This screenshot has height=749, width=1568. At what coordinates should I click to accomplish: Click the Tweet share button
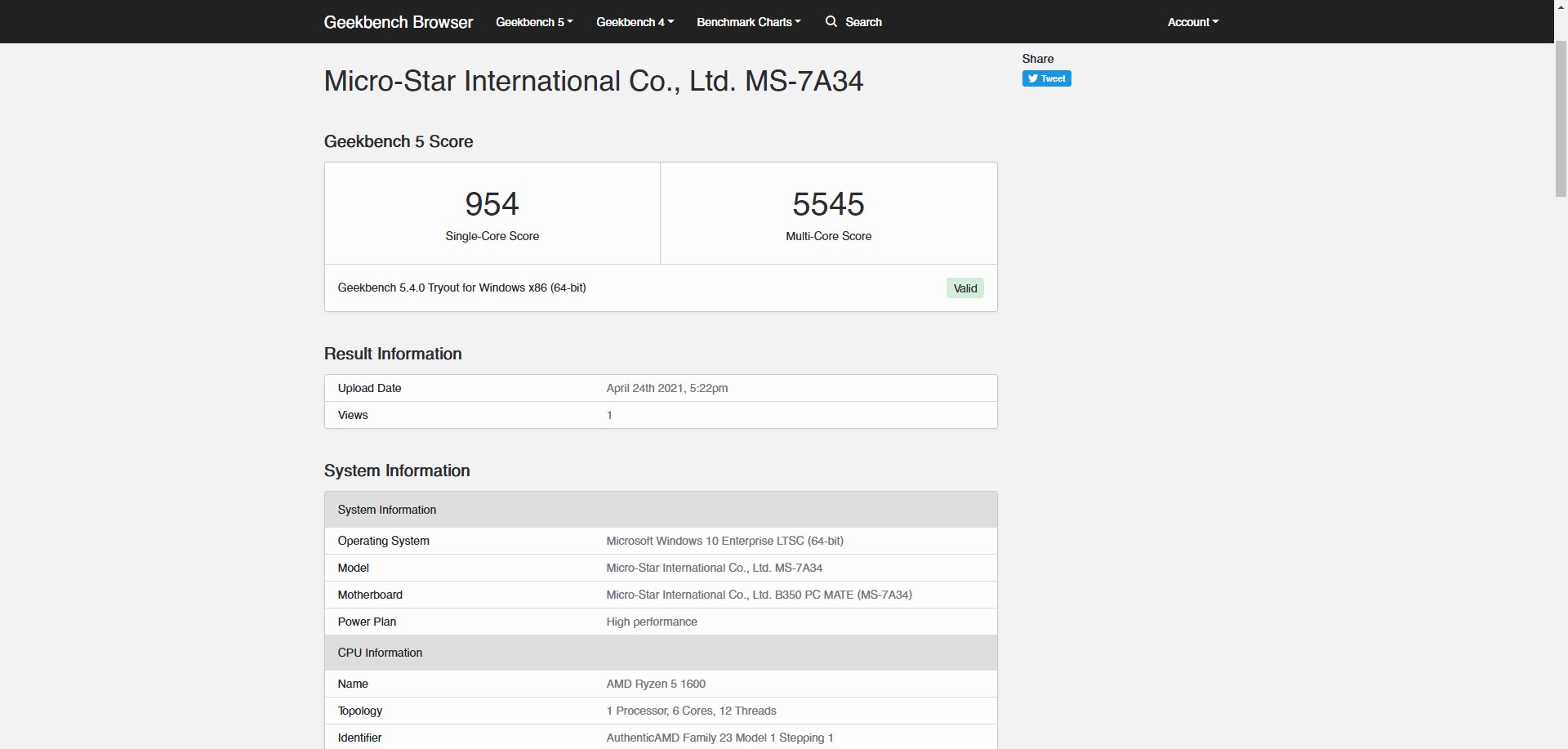click(1046, 78)
